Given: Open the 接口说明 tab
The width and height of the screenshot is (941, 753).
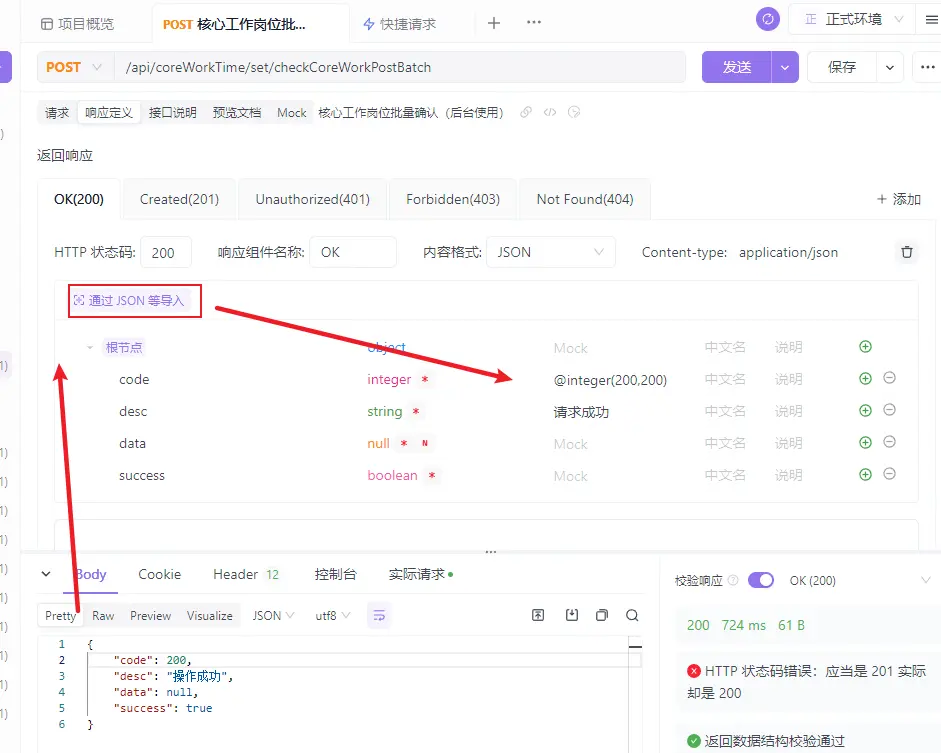Looking at the screenshot, I should (173, 113).
